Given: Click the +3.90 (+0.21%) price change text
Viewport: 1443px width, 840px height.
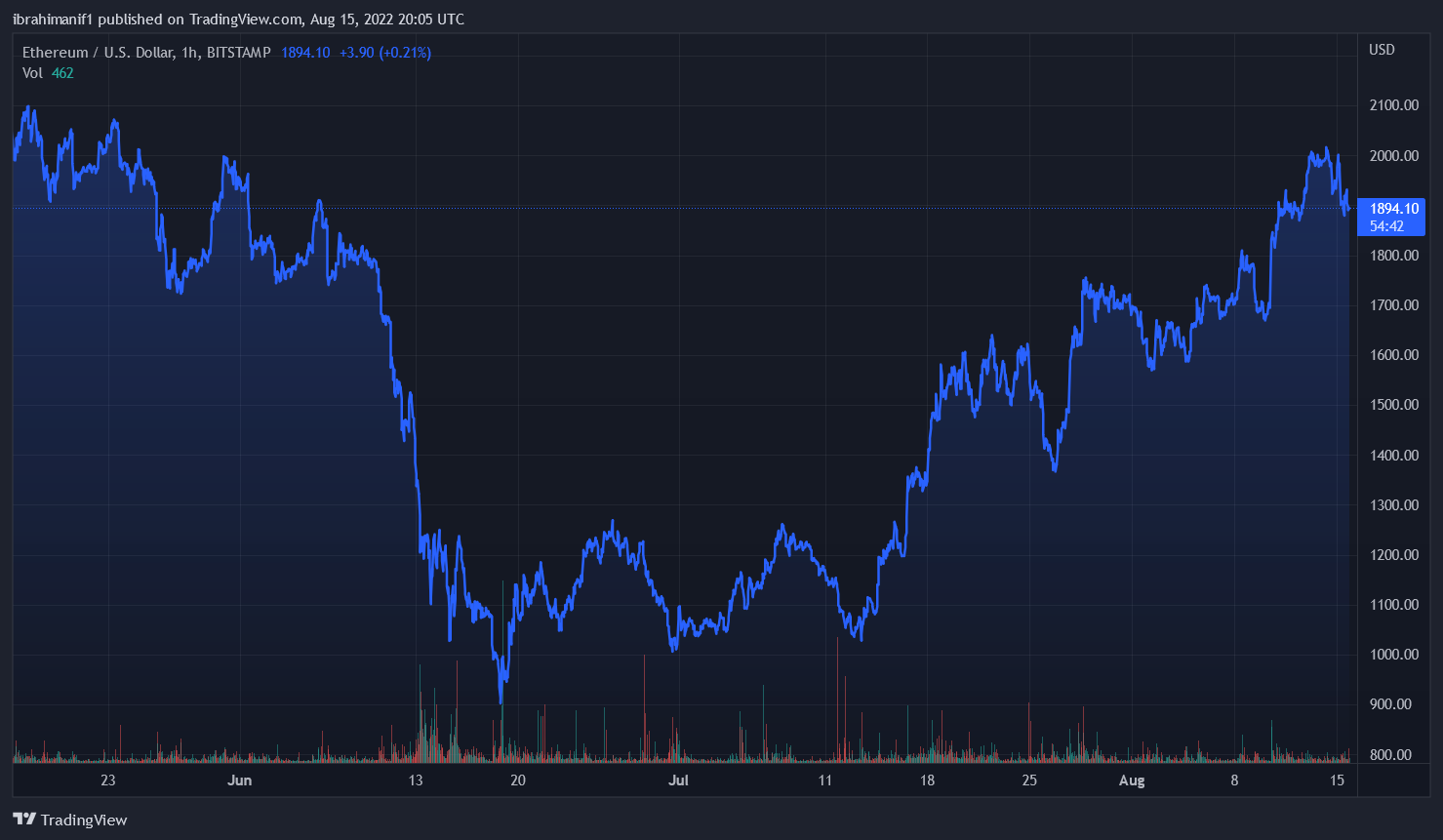Looking at the screenshot, I should pos(385,53).
